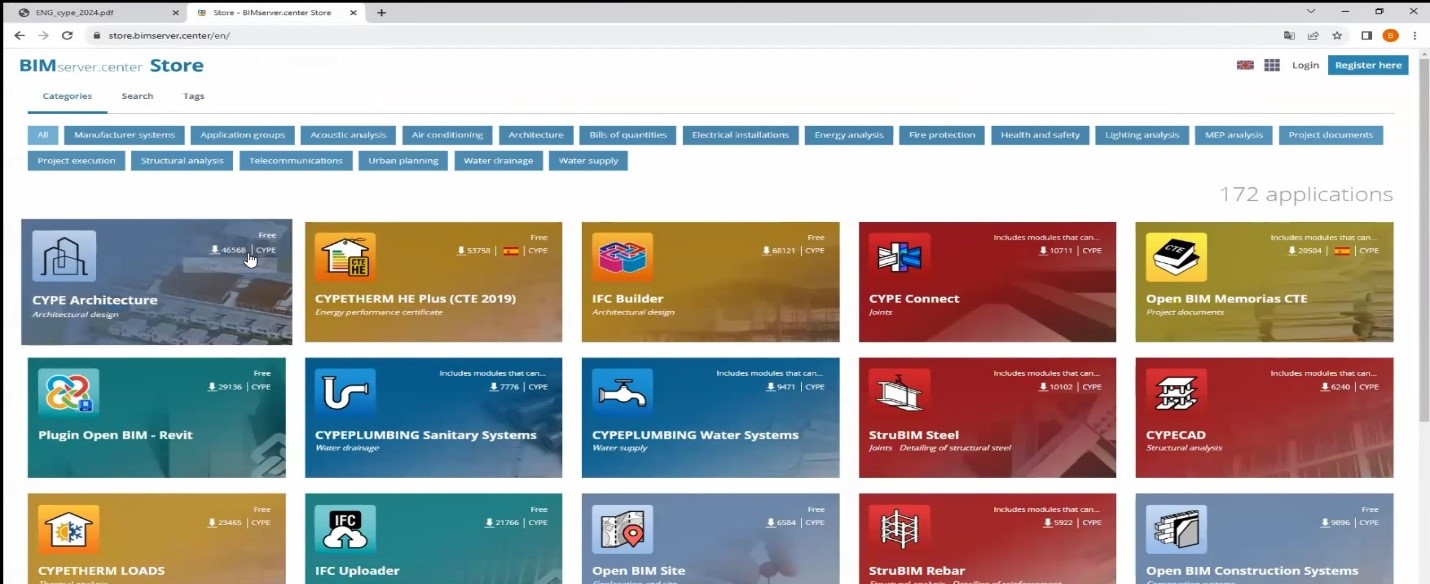Click the '172 applications' count text
Image resolution: width=1430 pixels, height=584 pixels.
1305,194
